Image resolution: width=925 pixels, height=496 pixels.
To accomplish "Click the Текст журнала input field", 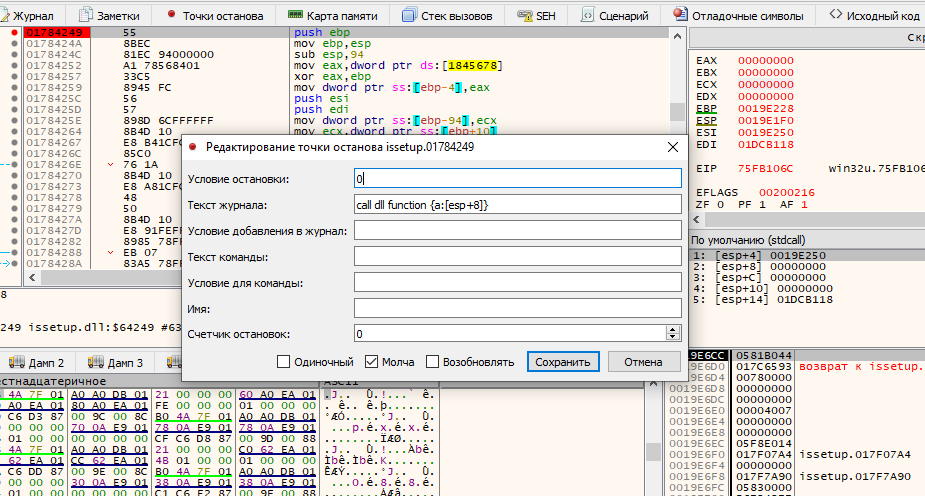I will [517, 204].
